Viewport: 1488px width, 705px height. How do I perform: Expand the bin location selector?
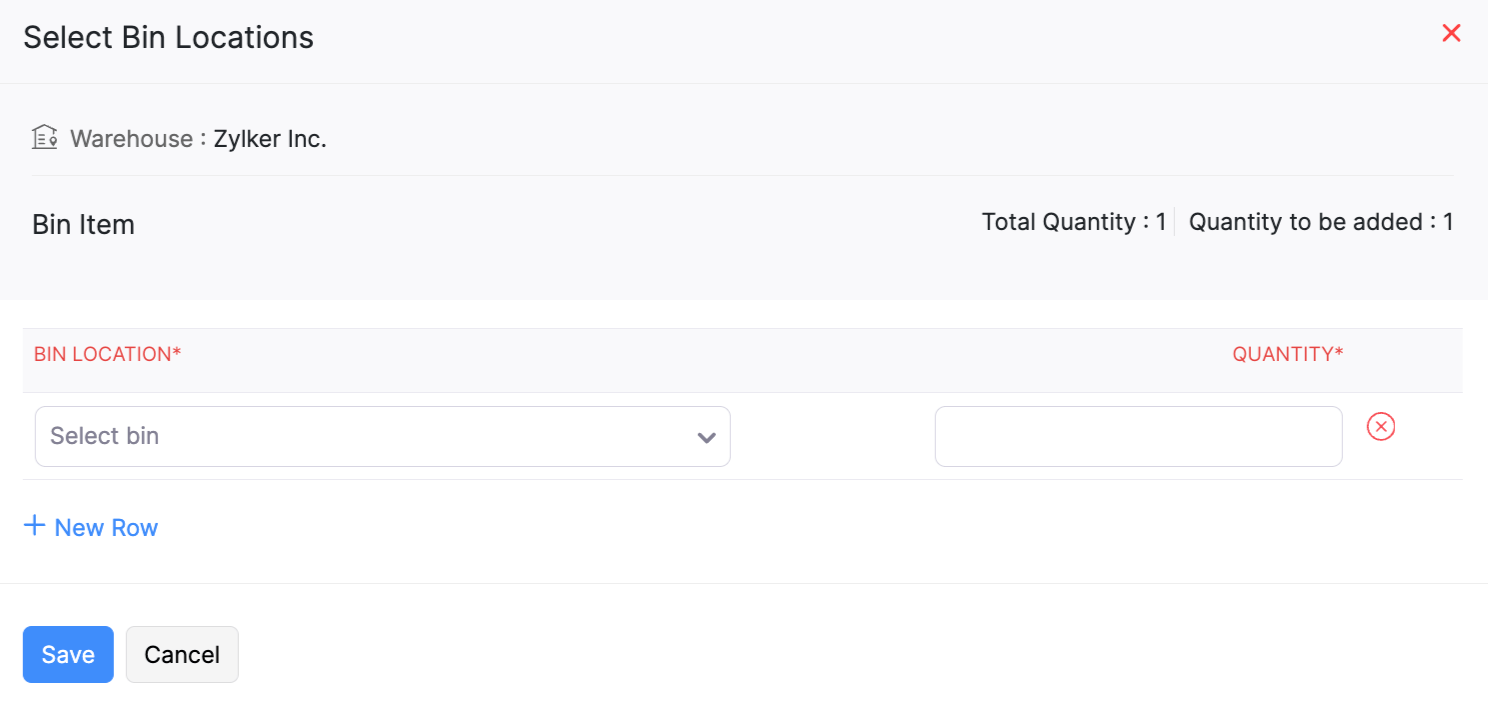click(383, 437)
